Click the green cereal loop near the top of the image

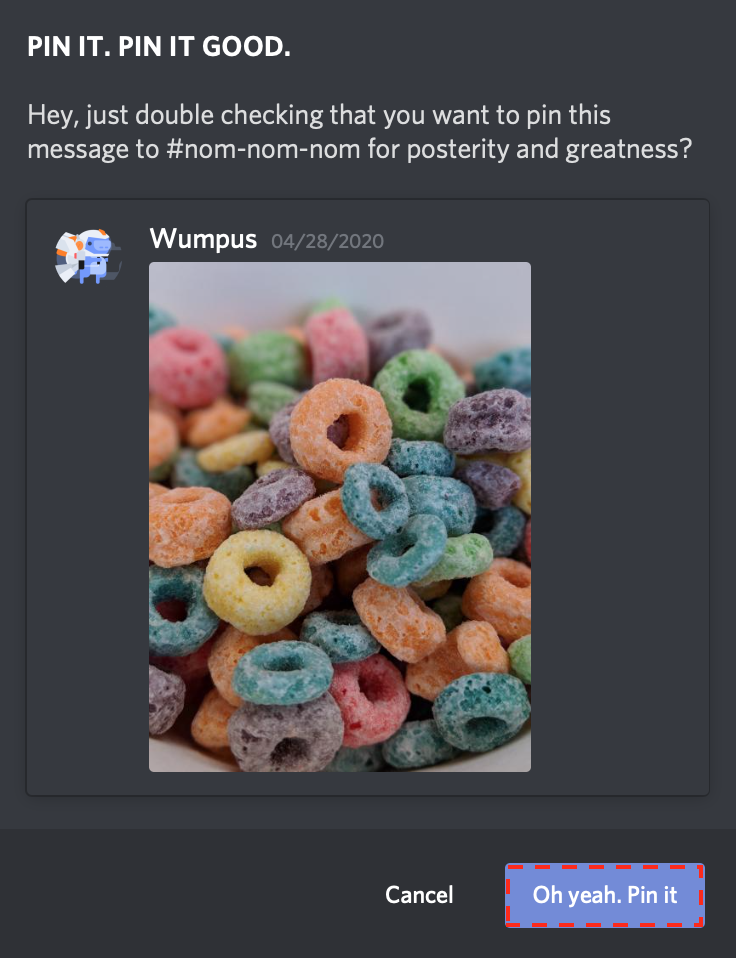pos(419,395)
